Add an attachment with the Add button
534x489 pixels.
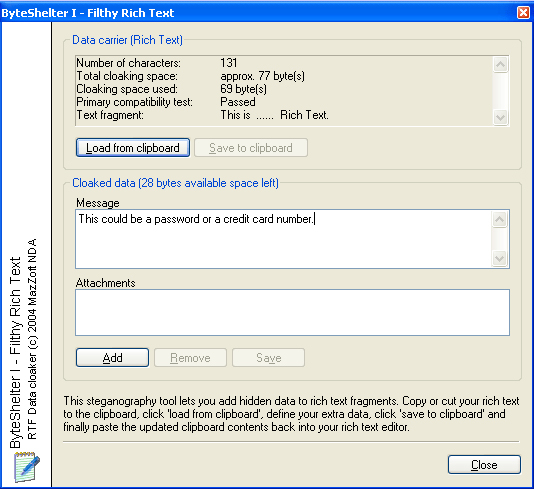tap(112, 358)
